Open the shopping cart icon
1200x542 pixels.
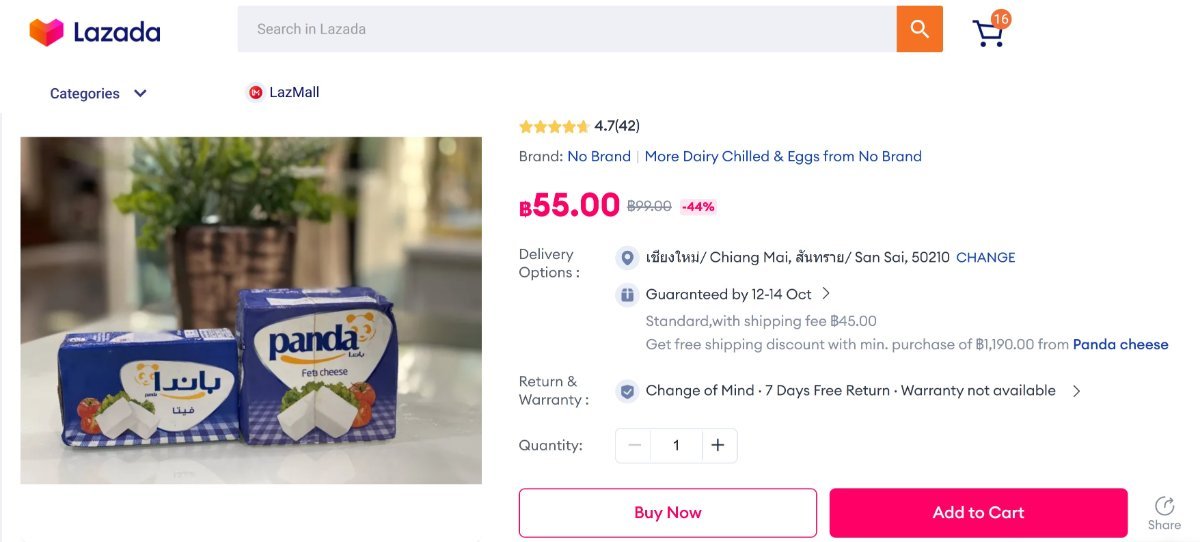(988, 32)
